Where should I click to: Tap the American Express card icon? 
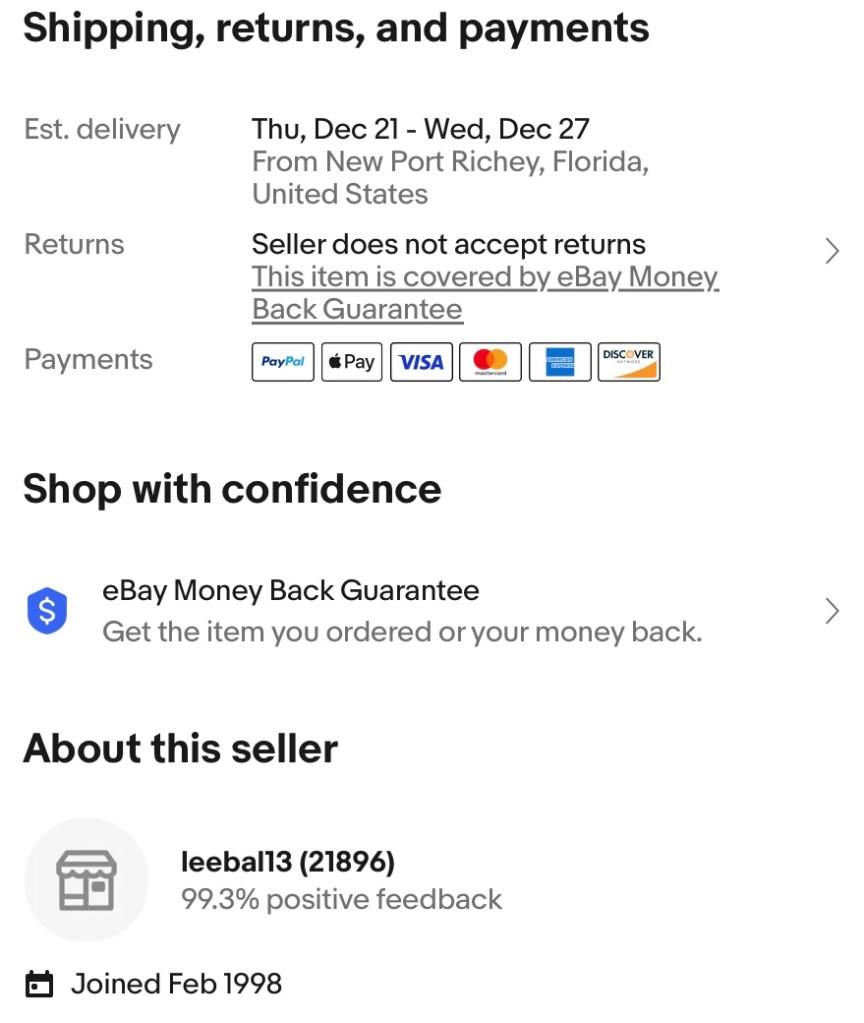[560, 362]
